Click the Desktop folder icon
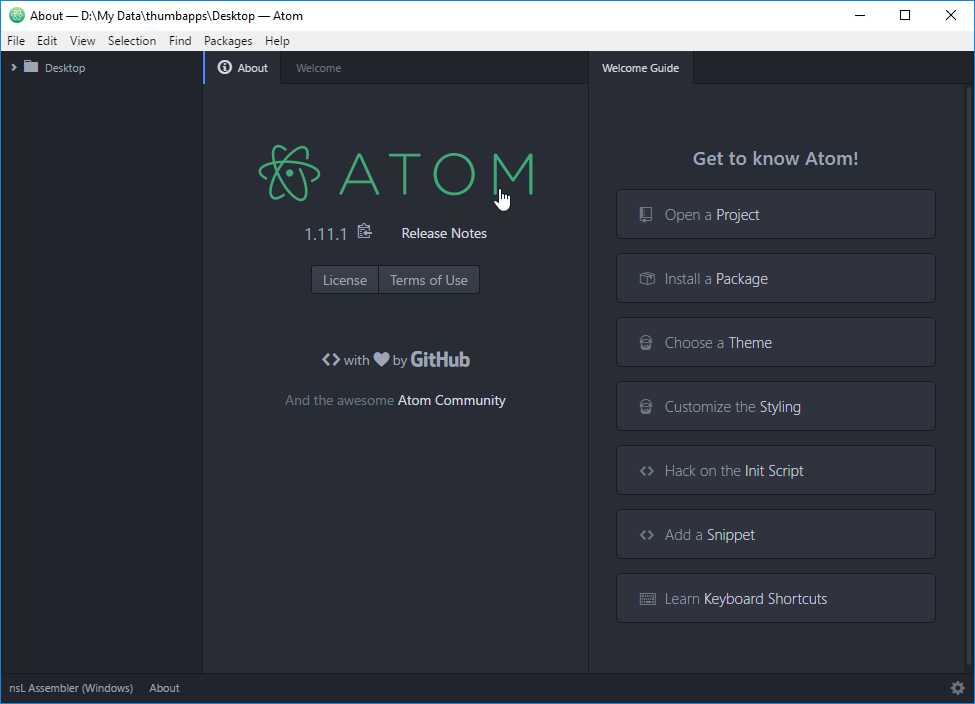The image size is (975, 704). click(31, 67)
